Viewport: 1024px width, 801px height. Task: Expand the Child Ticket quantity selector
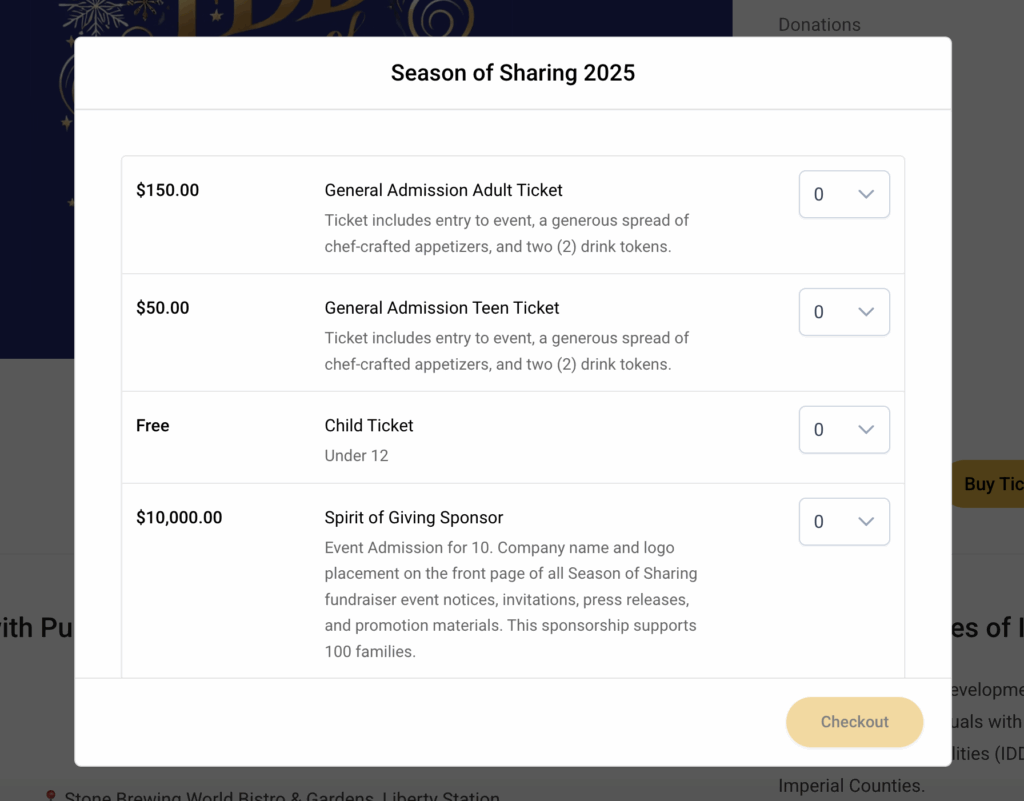(x=843, y=429)
